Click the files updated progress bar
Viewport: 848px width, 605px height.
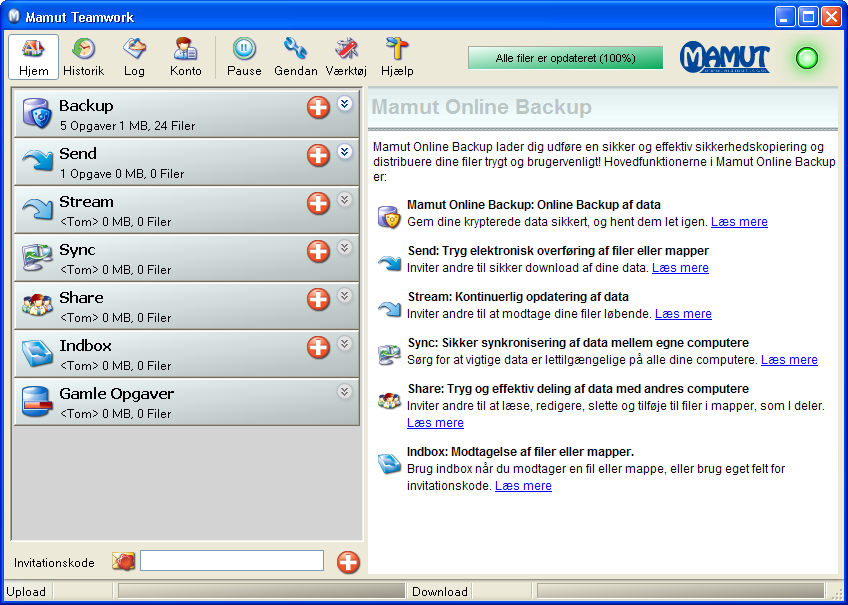tap(565, 58)
